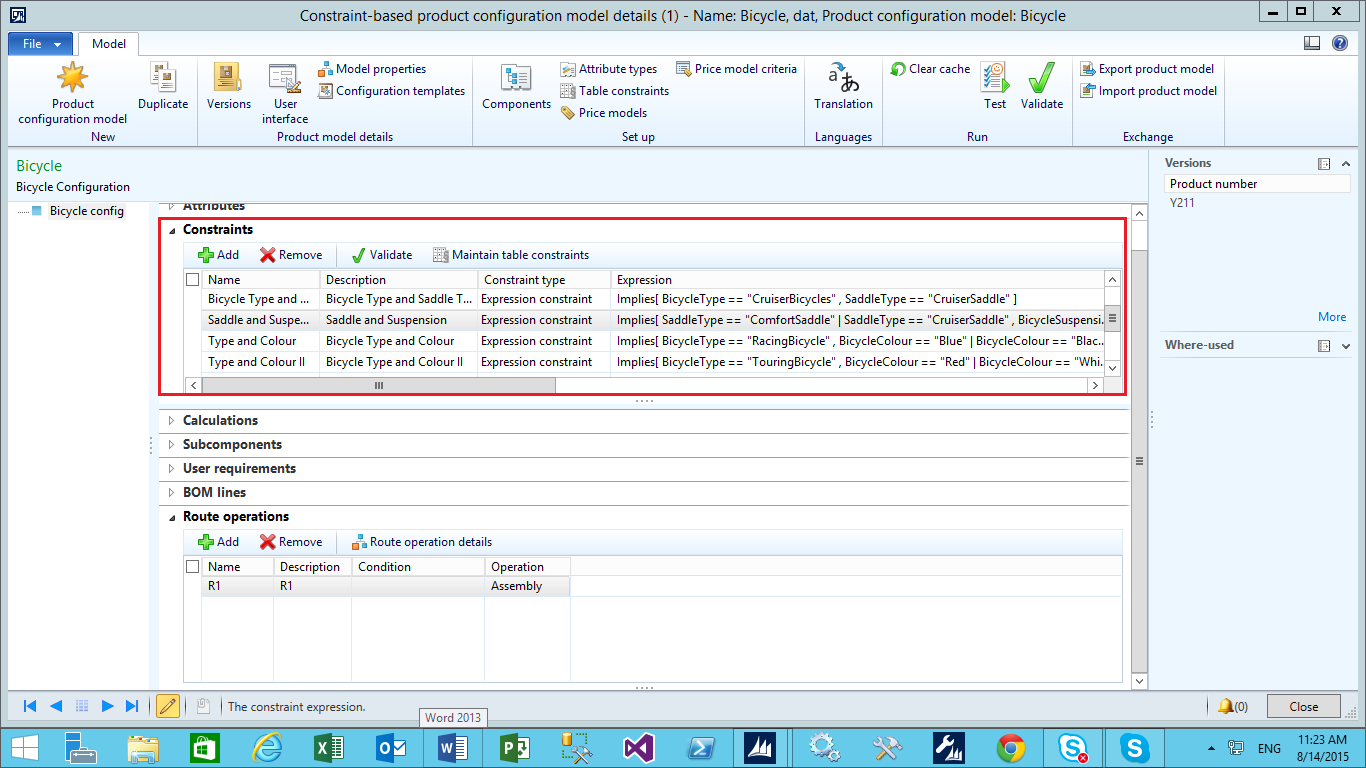Open Price models

pyautogui.click(x=603, y=113)
